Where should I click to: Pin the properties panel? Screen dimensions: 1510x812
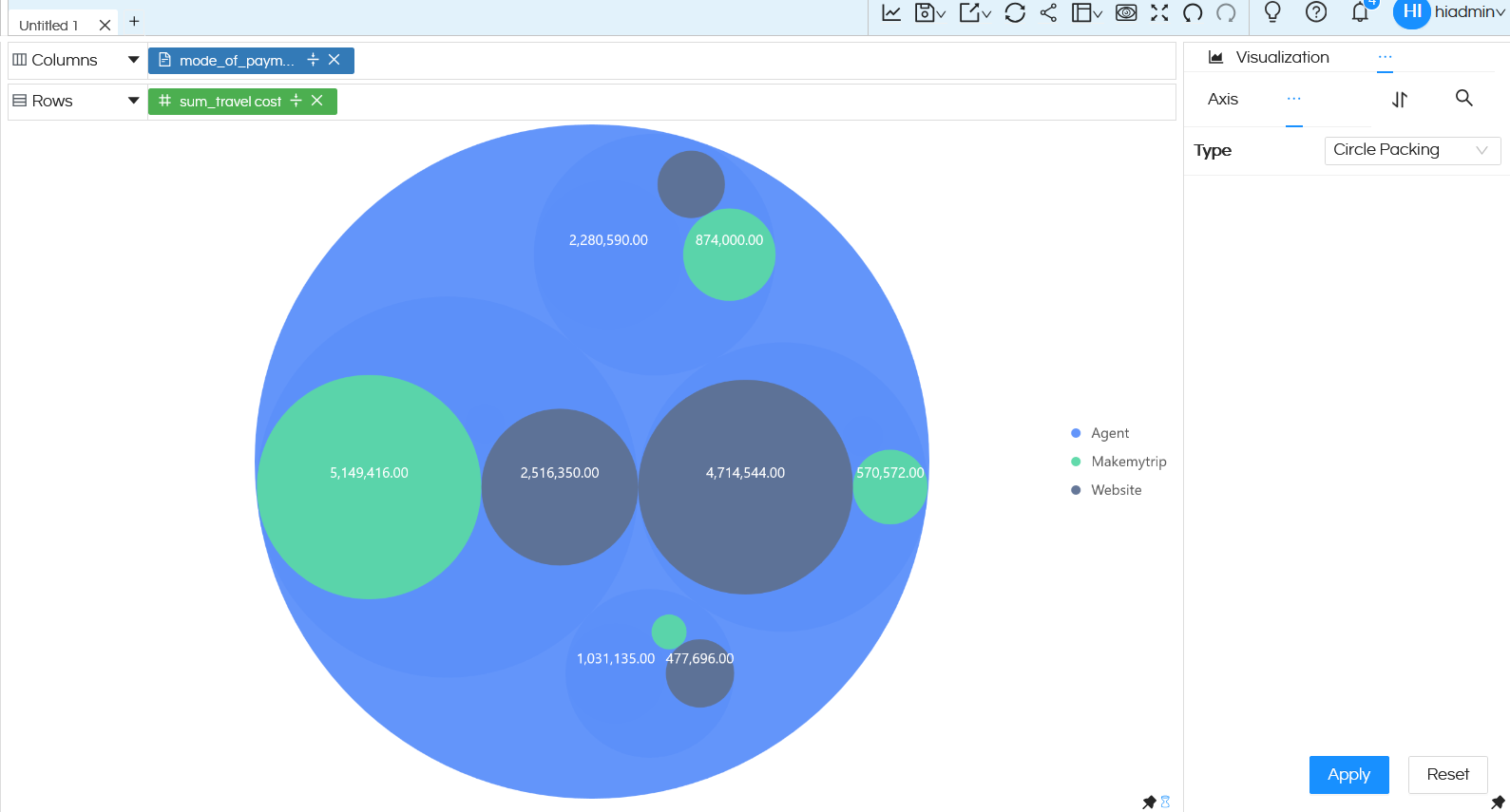point(1498,803)
